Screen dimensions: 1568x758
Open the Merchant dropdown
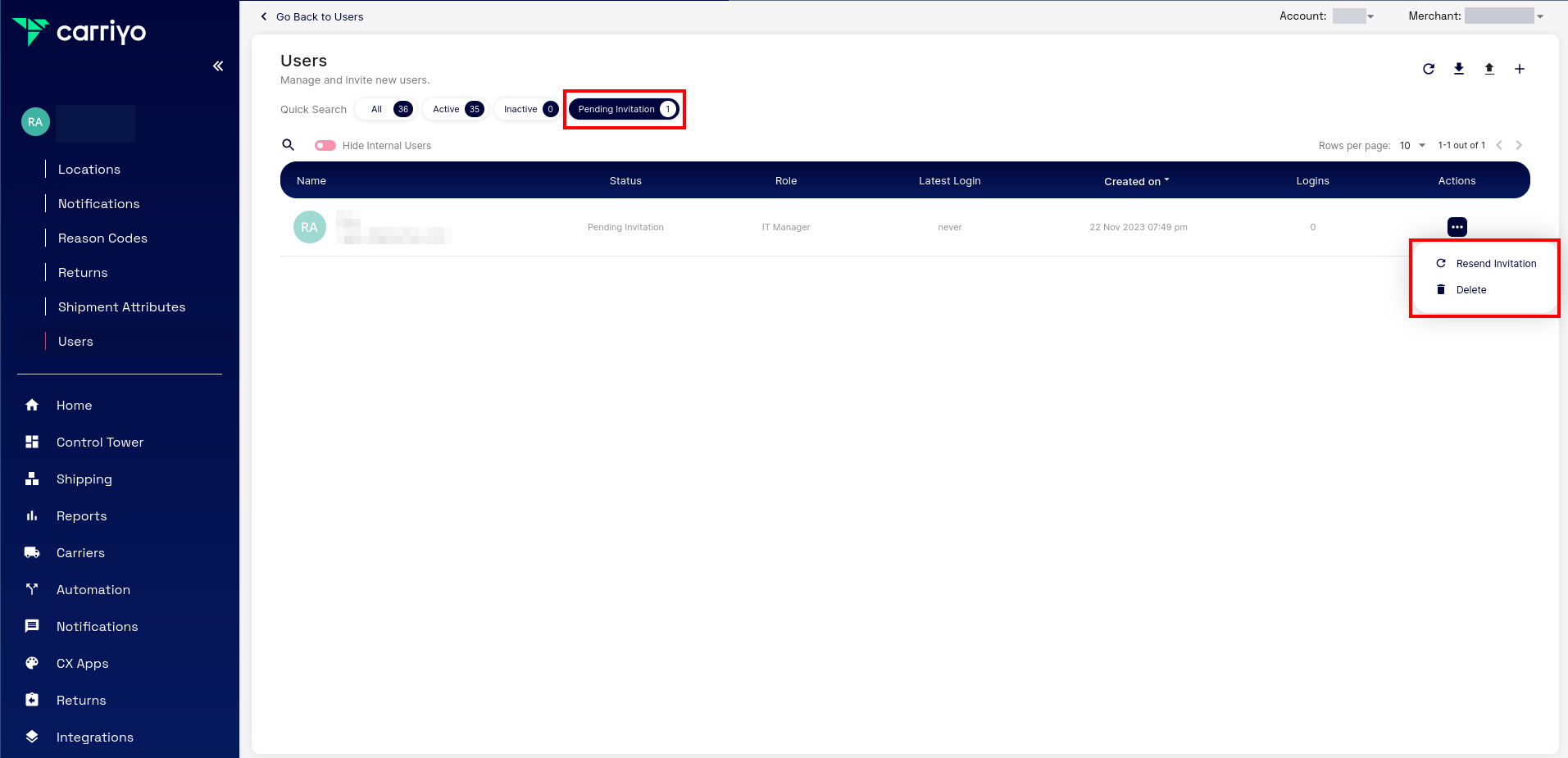click(x=1504, y=16)
